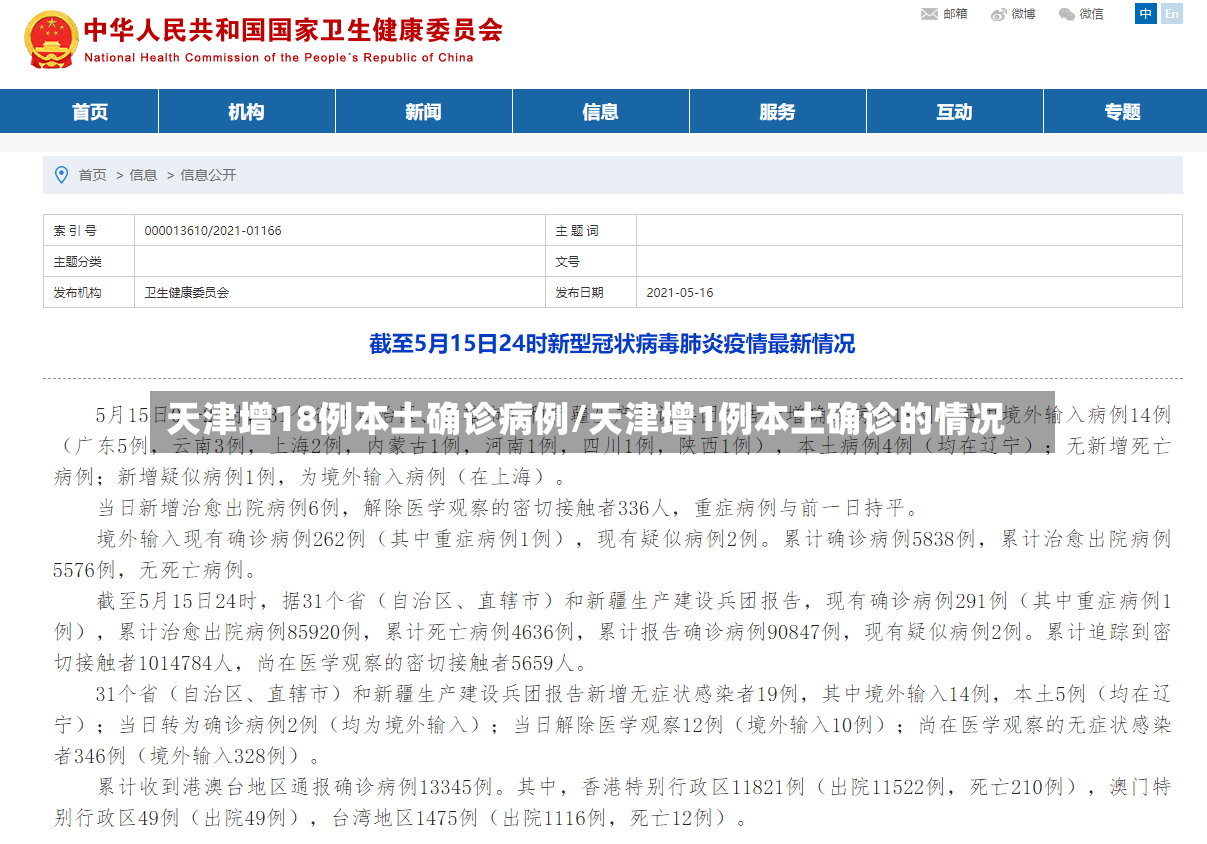Open the 新闻 navigation tab
Screen dimensions: 1207x844
pyautogui.click(x=423, y=111)
